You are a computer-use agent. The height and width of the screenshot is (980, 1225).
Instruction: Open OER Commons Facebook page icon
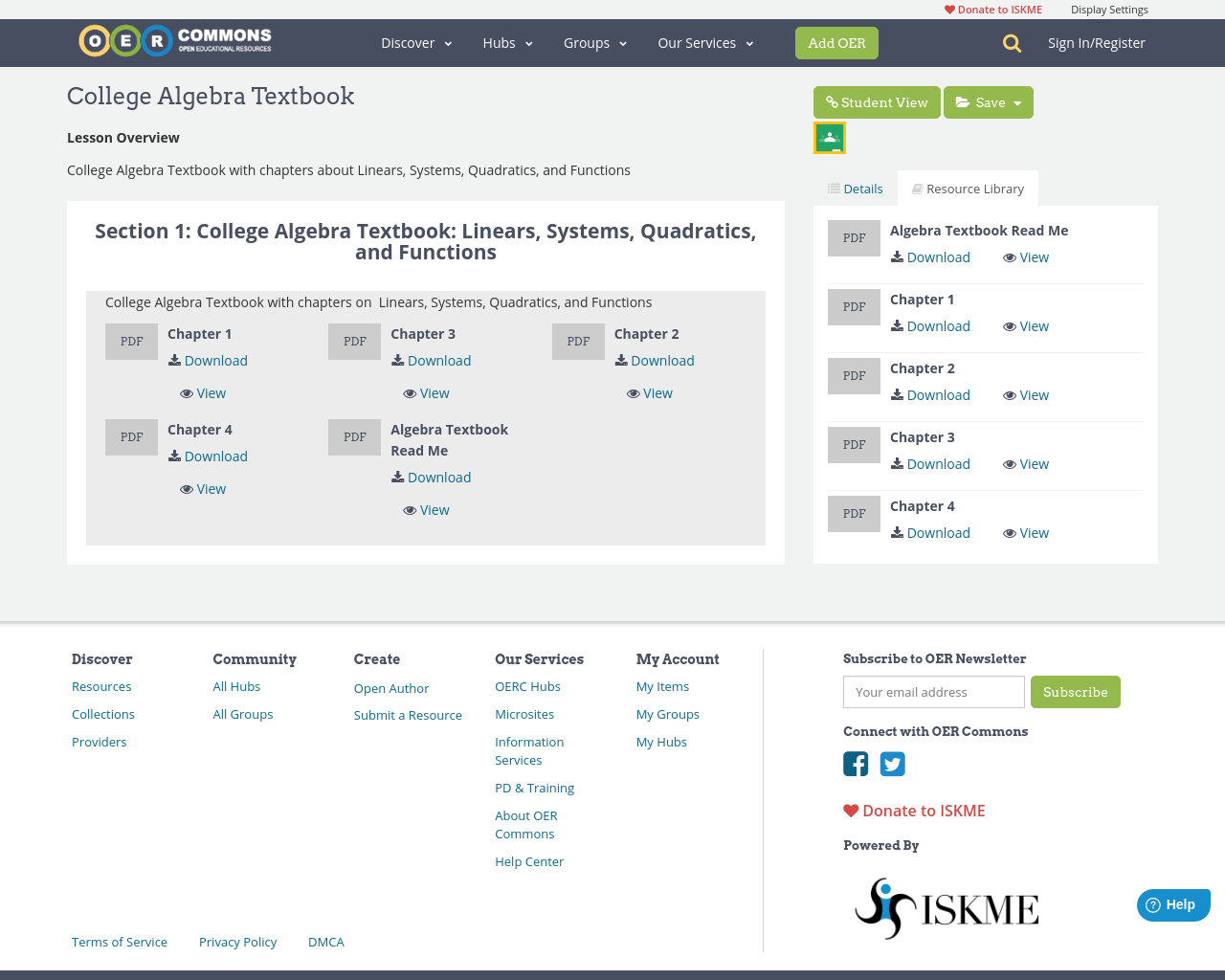click(856, 764)
